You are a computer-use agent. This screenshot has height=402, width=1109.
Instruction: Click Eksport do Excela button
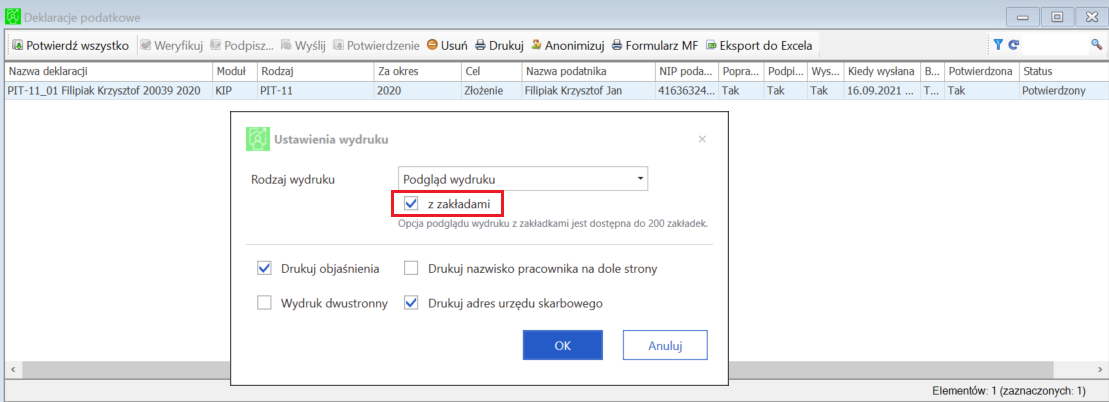[759, 46]
